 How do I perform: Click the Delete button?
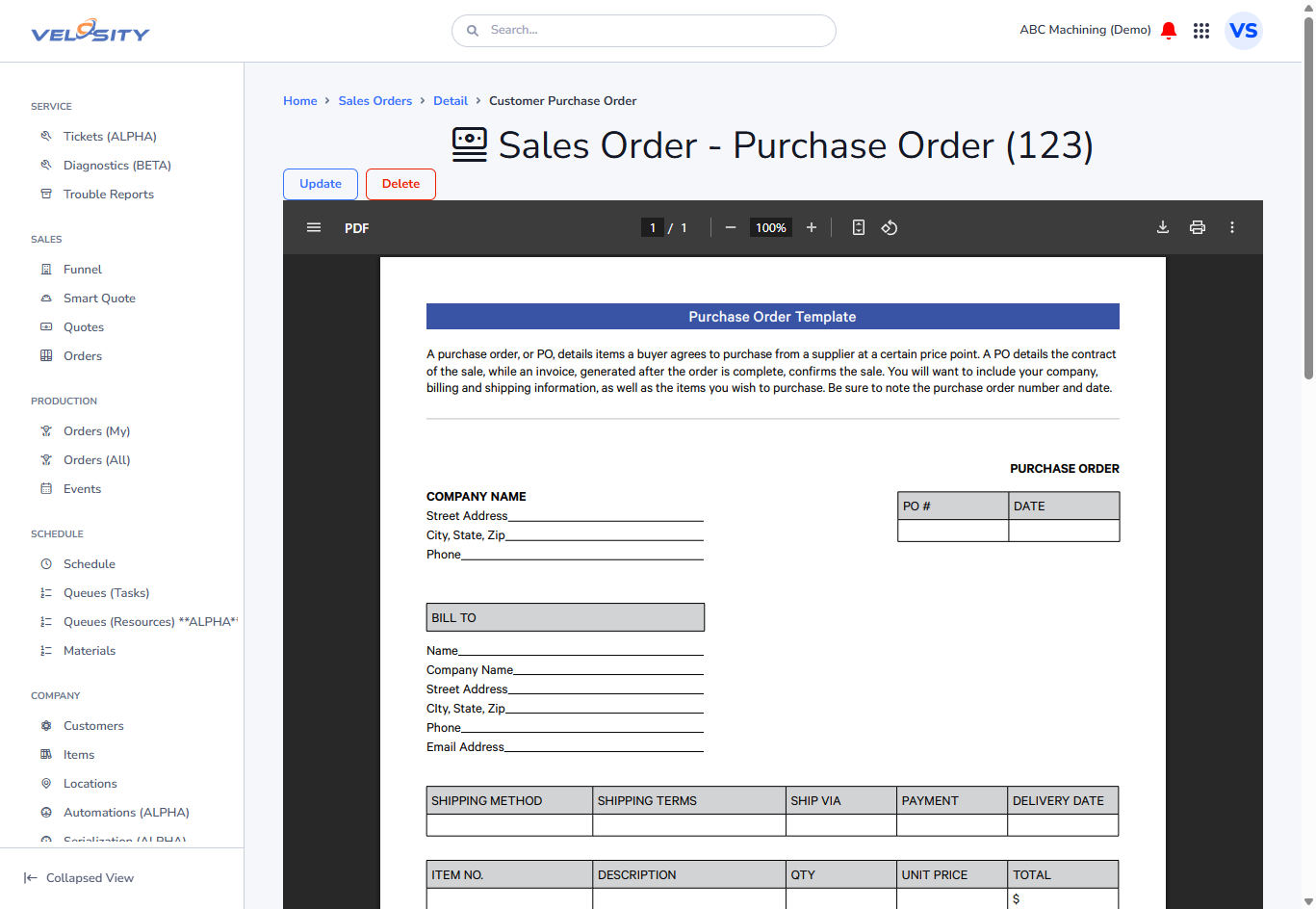point(400,184)
